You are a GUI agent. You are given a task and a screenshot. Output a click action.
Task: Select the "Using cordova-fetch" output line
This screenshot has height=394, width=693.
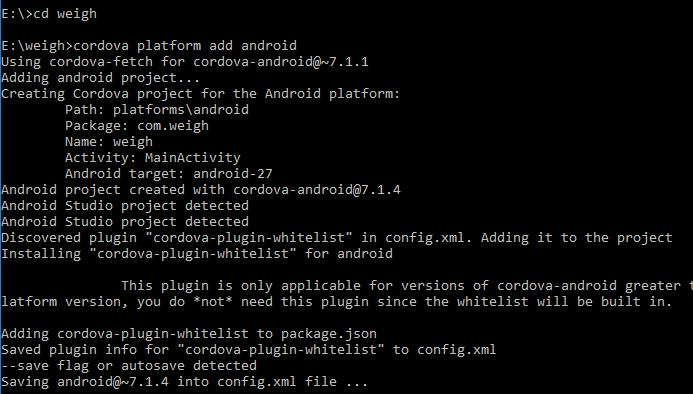coord(185,61)
